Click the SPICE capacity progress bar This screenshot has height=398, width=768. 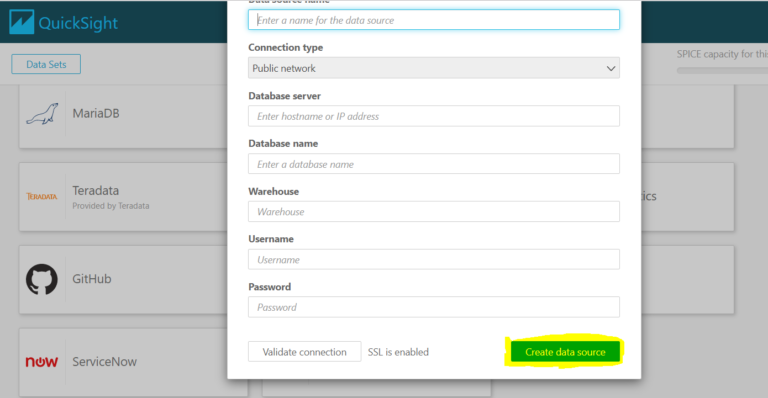(722, 70)
